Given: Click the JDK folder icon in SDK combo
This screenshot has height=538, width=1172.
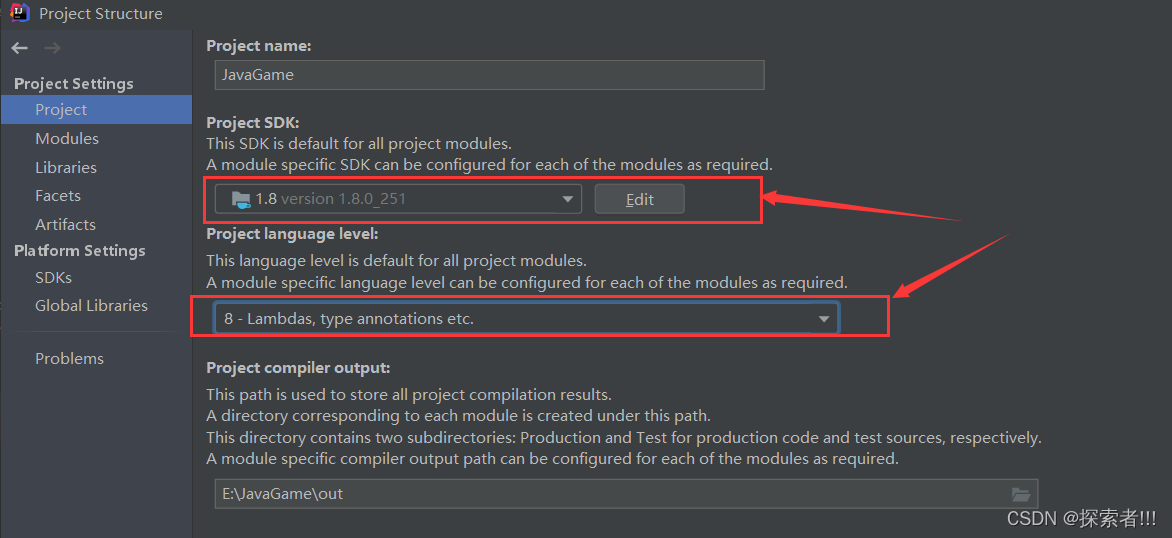Looking at the screenshot, I should (241, 200).
